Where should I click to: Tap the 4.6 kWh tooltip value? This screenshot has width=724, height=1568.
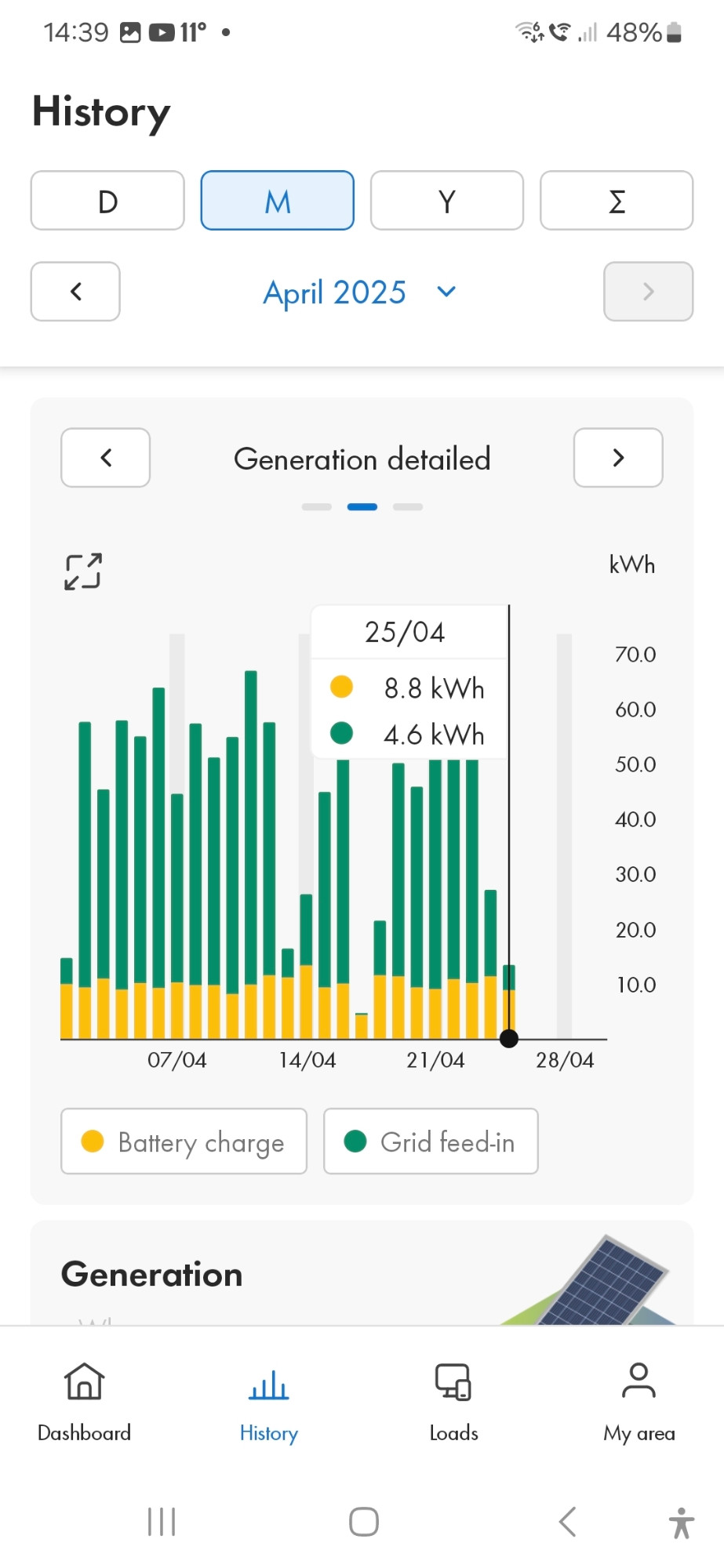point(434,735)
